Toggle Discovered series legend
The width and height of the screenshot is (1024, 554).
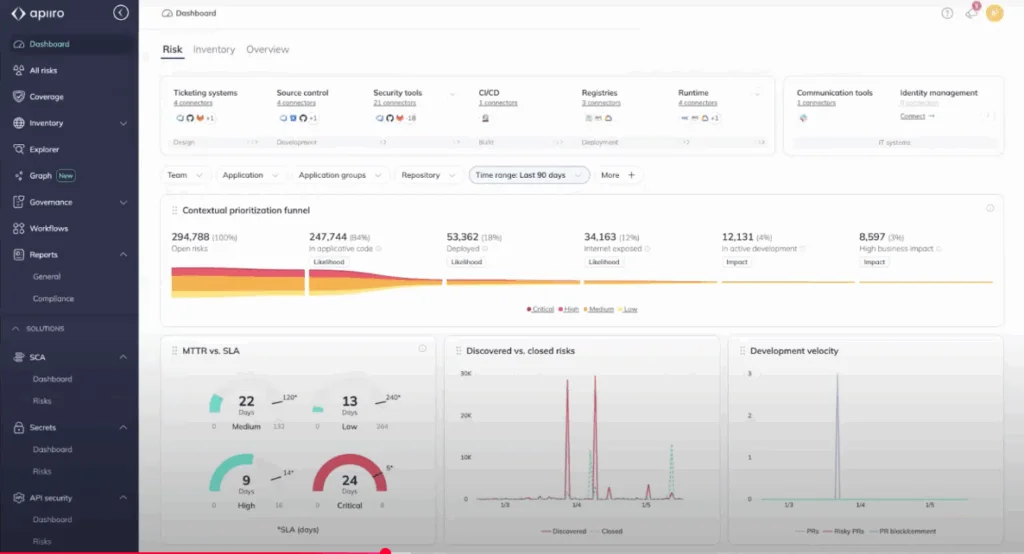[x=564, y=531]
